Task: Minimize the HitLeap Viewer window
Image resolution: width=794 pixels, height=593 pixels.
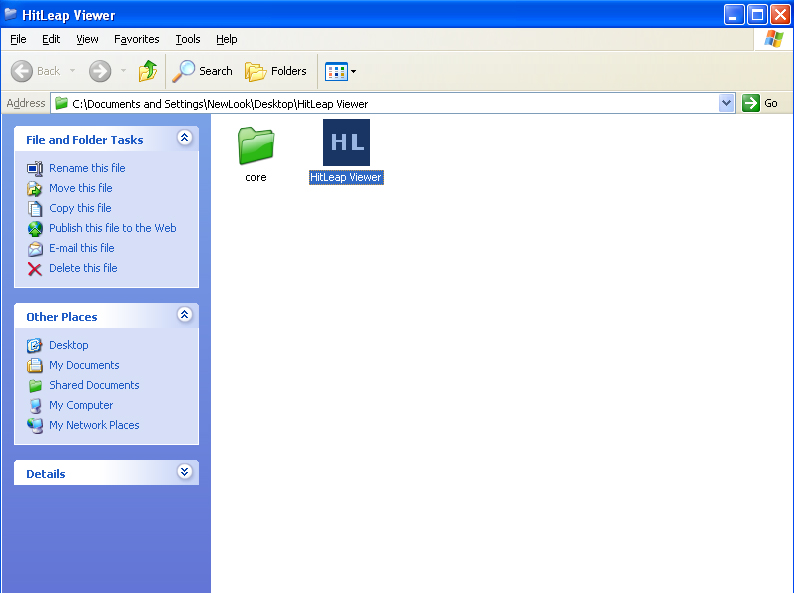Action: tap(734, 14)
